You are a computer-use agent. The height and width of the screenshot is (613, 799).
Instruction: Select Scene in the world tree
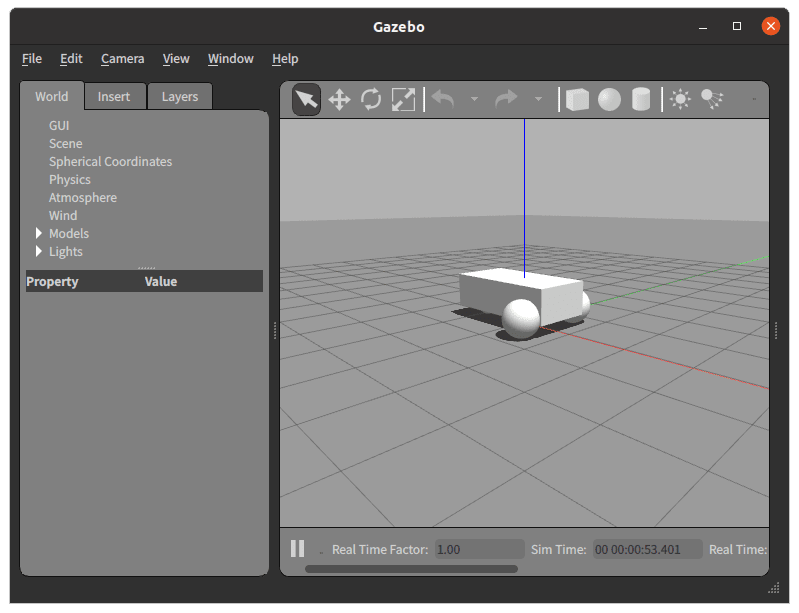click(66, 144)
